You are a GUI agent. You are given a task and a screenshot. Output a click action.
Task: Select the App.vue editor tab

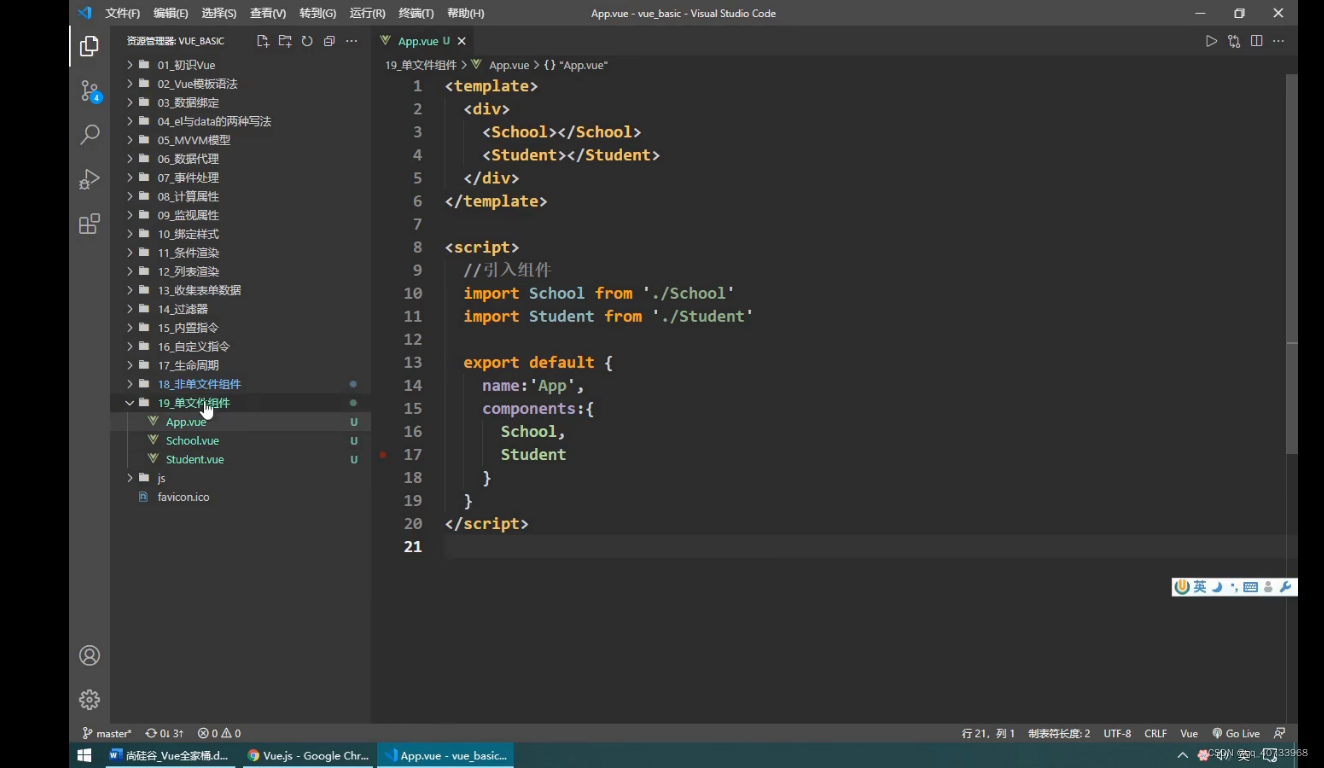pyautogui.click(x=422, y=41)
